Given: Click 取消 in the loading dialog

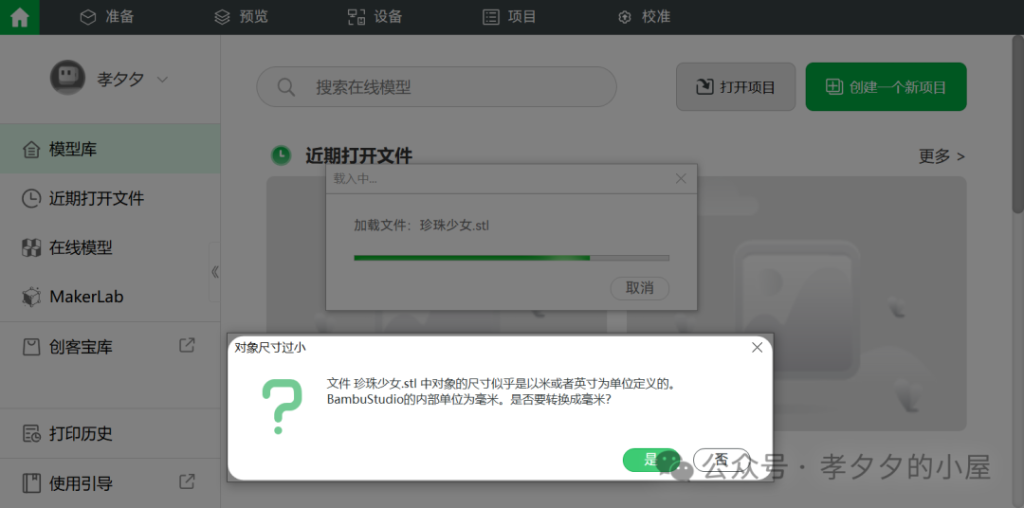Looking at the screenshot, I should [x=639, y=288].
